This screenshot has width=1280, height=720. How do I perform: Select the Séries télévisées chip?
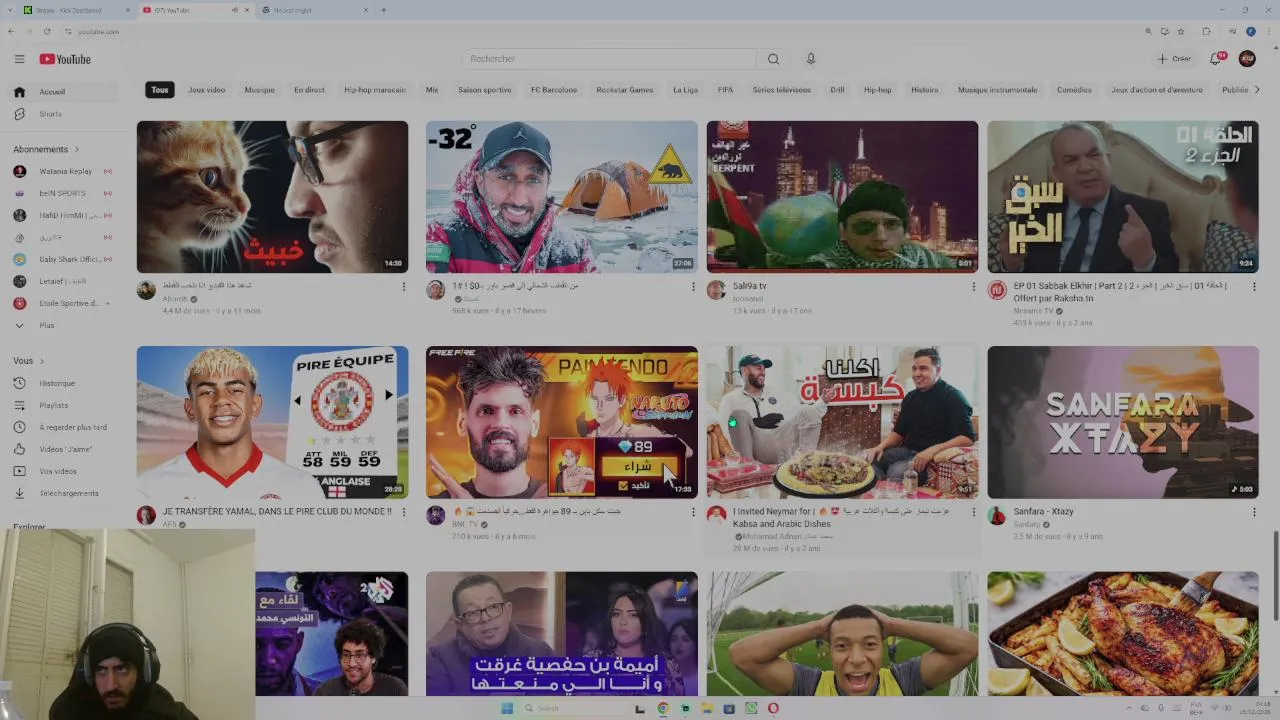click(x=782, y=90)
